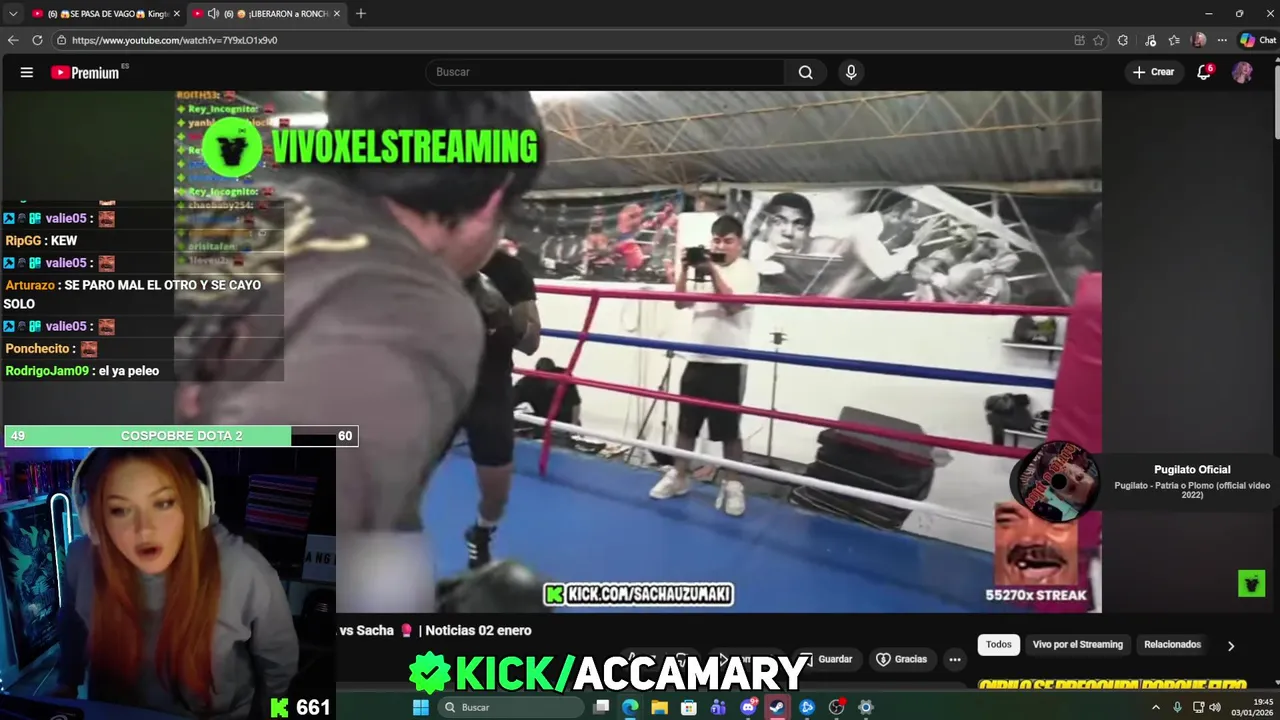Click the video player area

[640, 352]
